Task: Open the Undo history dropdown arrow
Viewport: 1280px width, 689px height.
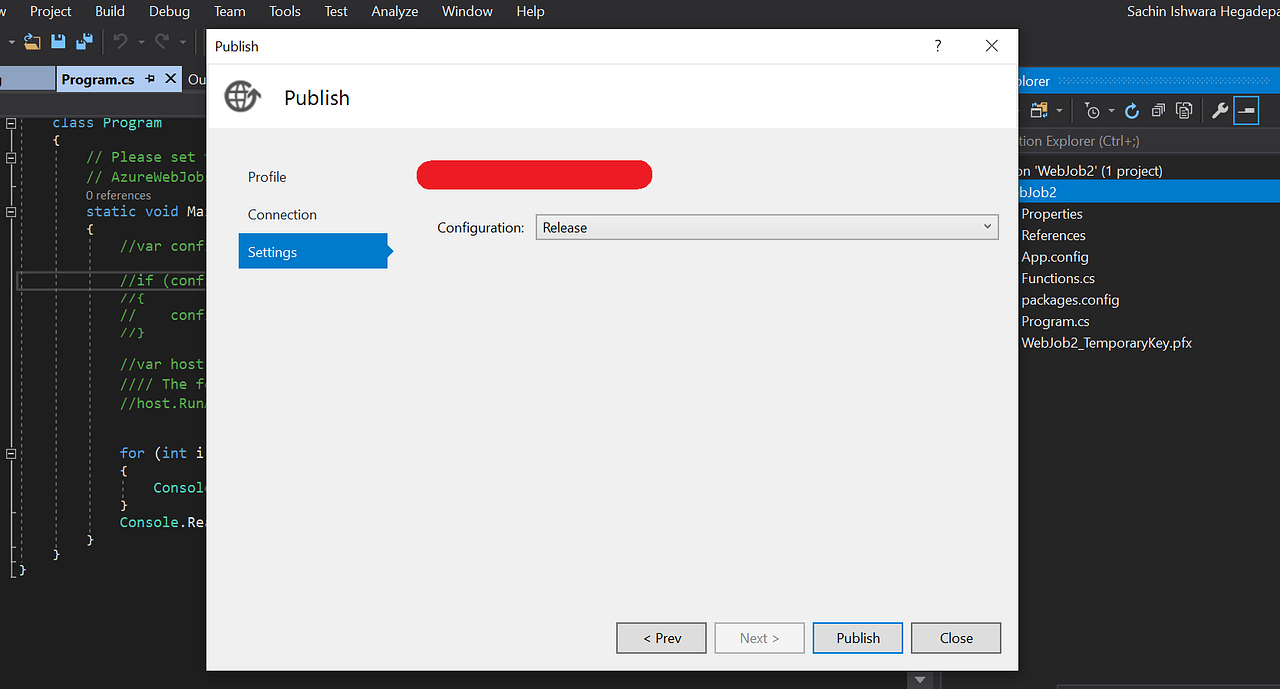Action: point(141,42)
